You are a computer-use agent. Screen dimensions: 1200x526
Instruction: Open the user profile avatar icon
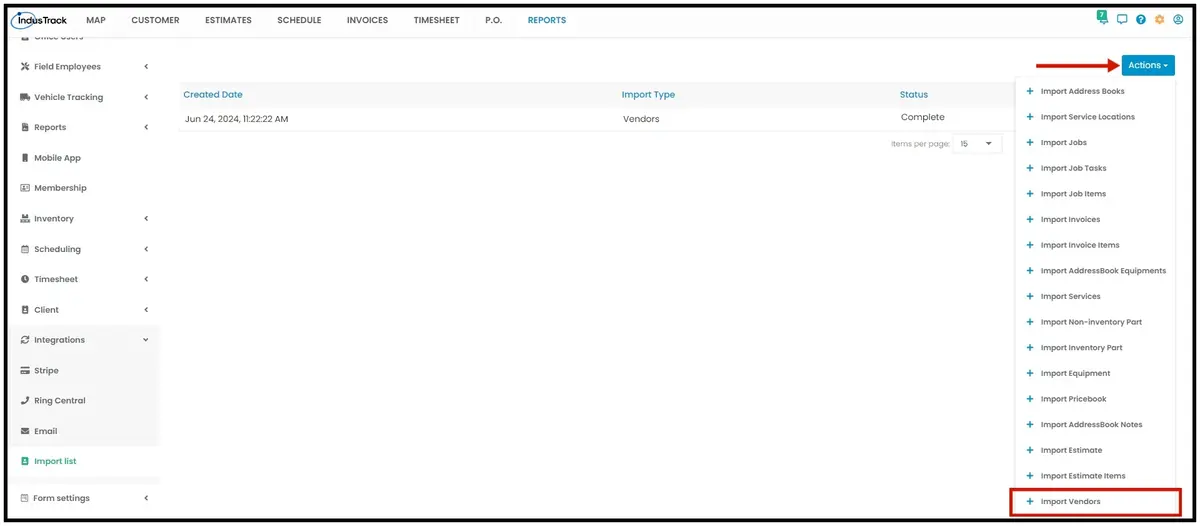pyautogui.click(x=1178, y=19)
